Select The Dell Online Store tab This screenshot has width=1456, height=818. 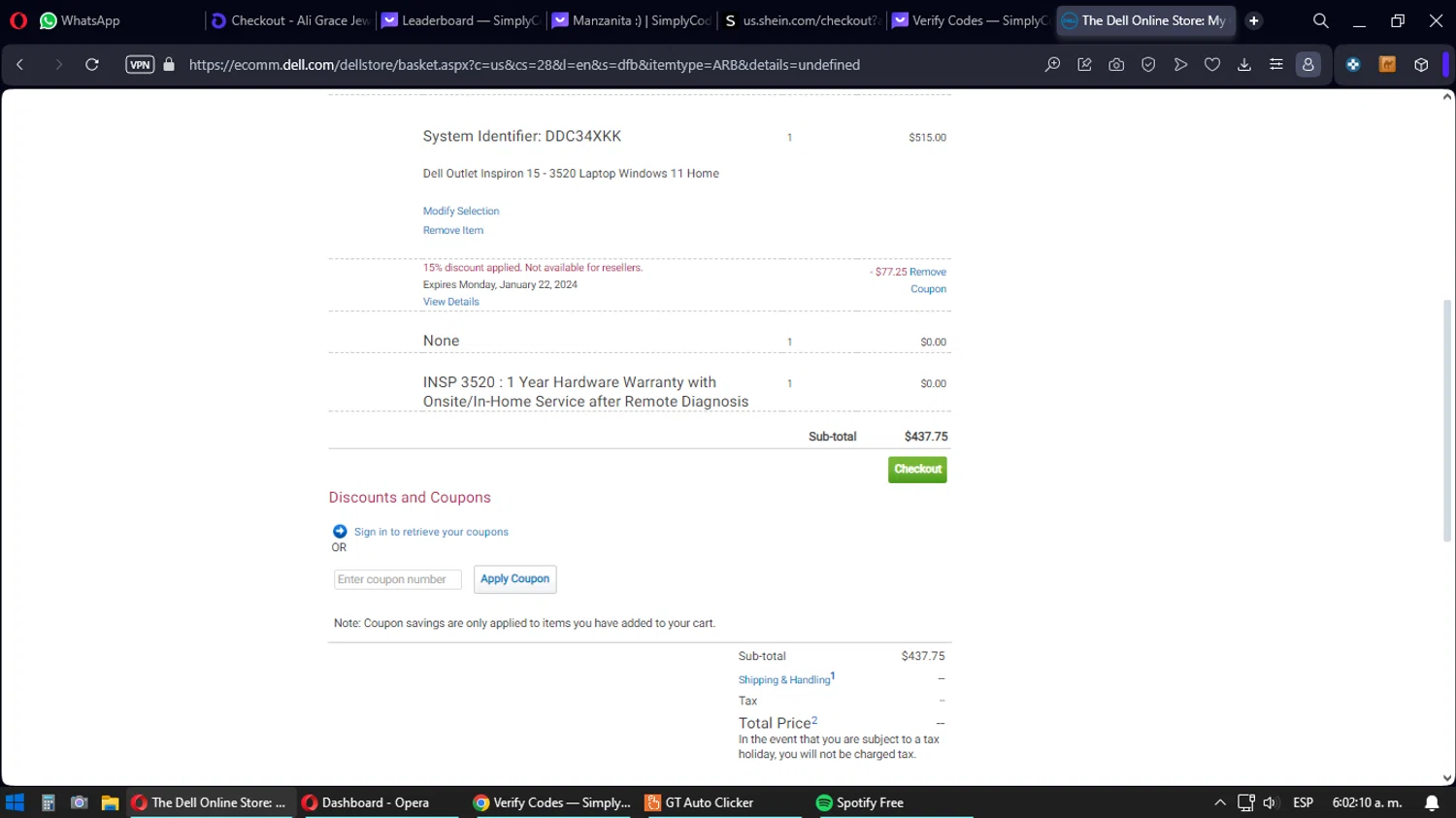pos(1145,20)
